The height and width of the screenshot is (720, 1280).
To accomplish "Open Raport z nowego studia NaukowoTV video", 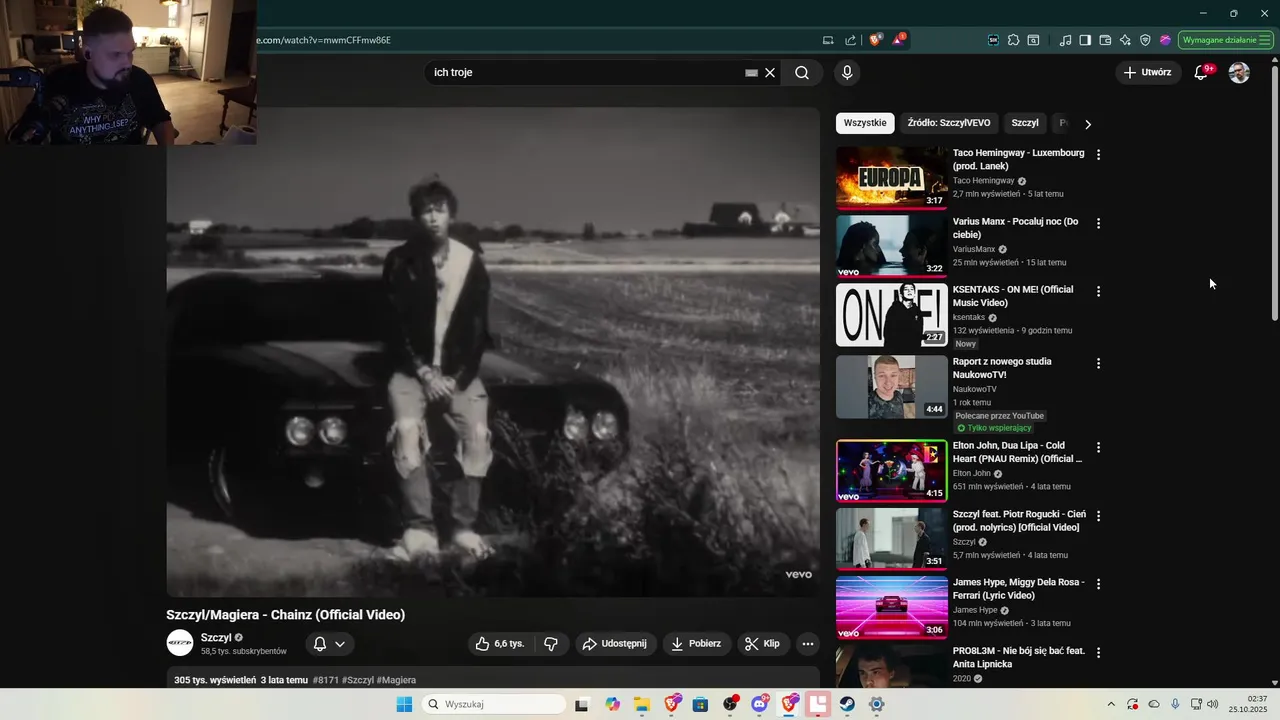I will [x=891, y=387].
